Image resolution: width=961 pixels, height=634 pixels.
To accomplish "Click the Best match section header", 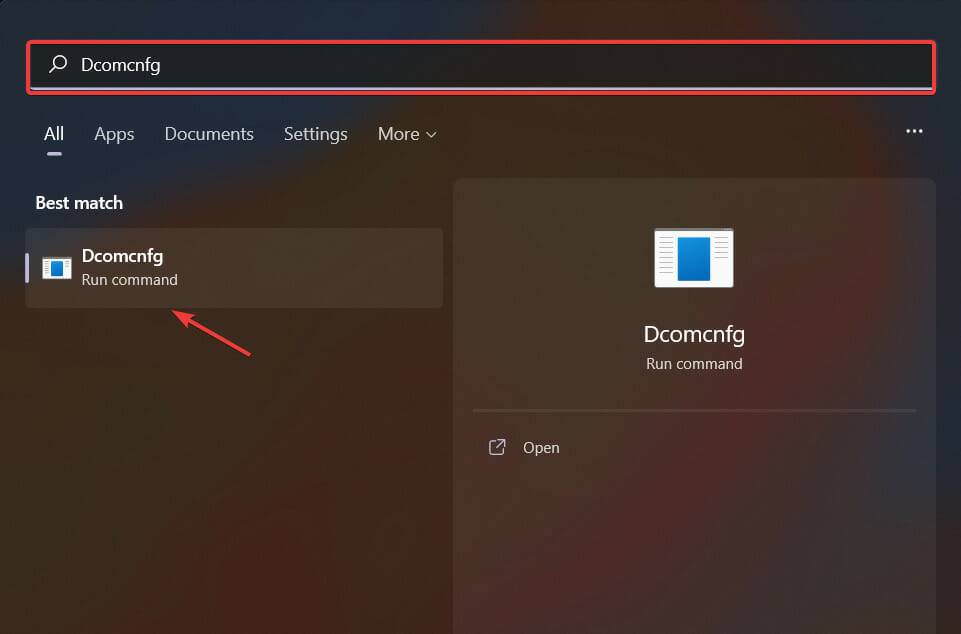I will (78, 202).
